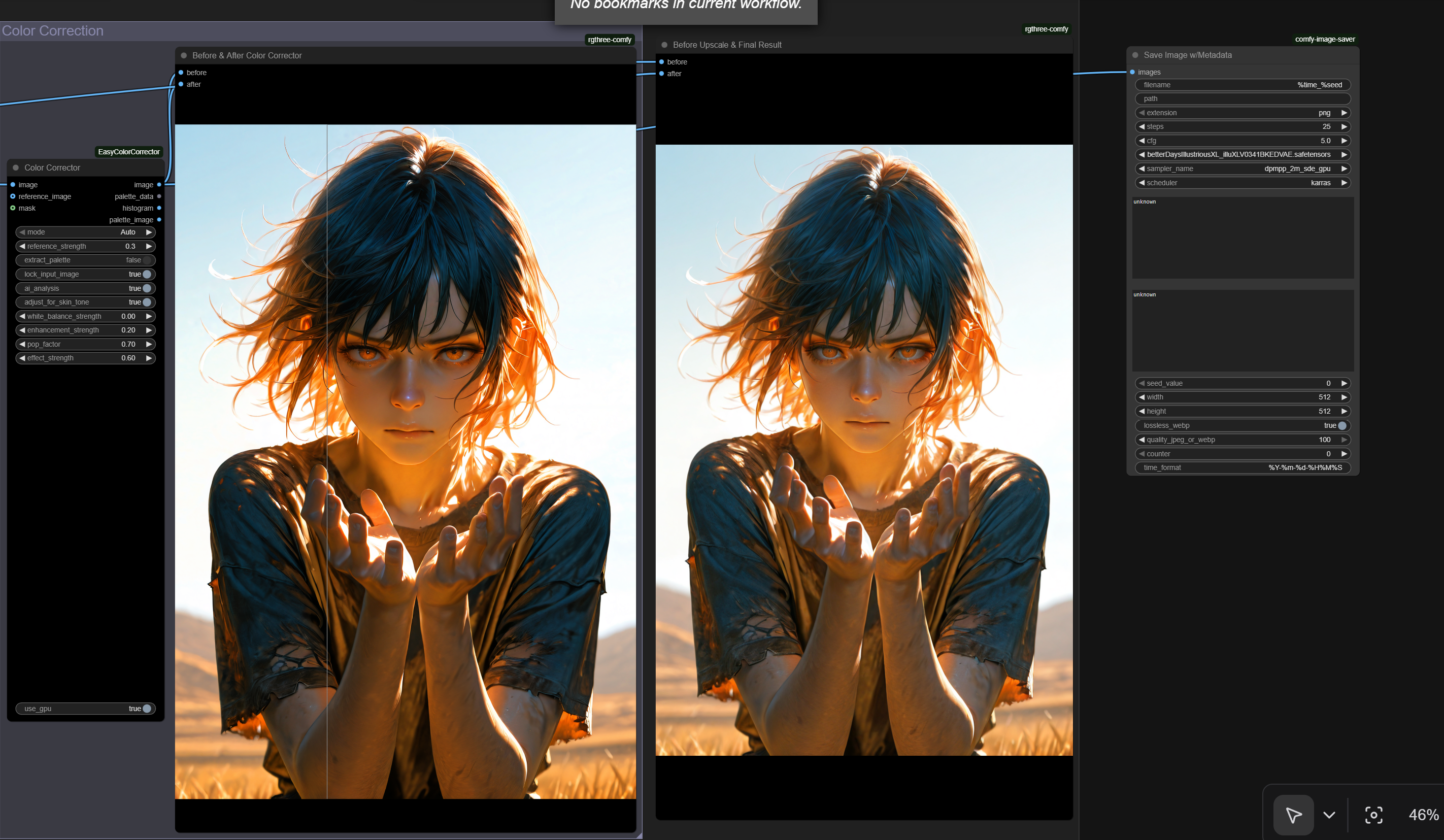
Task: Click the Before Upscale & Final Result title
Action: 727,45
